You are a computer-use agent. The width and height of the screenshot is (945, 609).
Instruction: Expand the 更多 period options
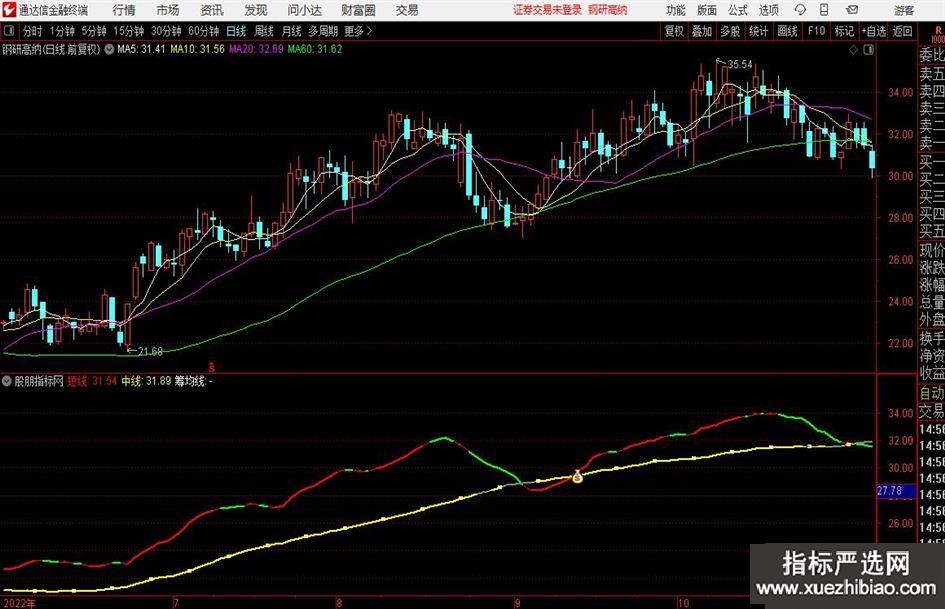coord(358,31)
